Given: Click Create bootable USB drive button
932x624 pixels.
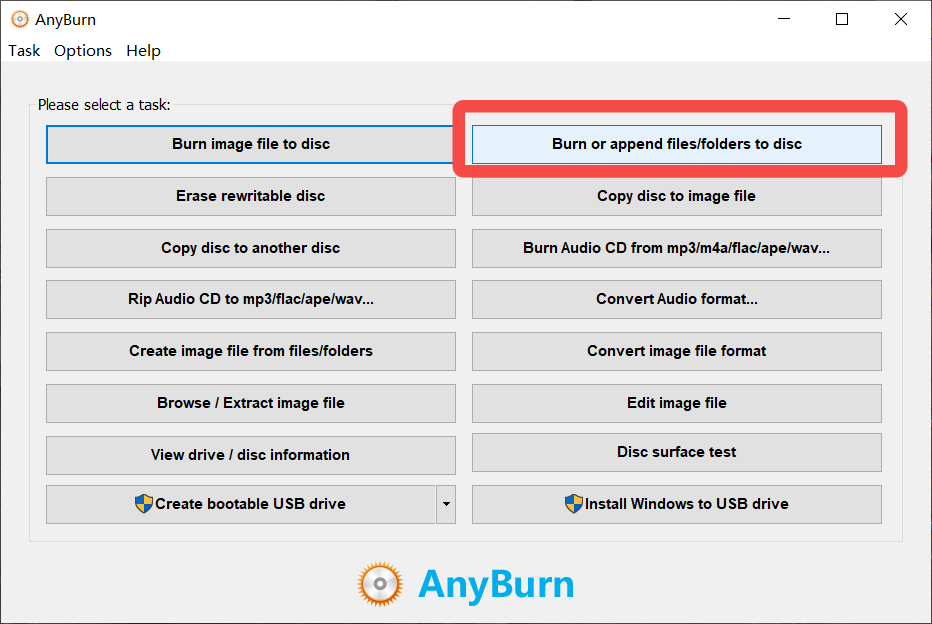Looking at the screenshot, I should tap(241, 504).
